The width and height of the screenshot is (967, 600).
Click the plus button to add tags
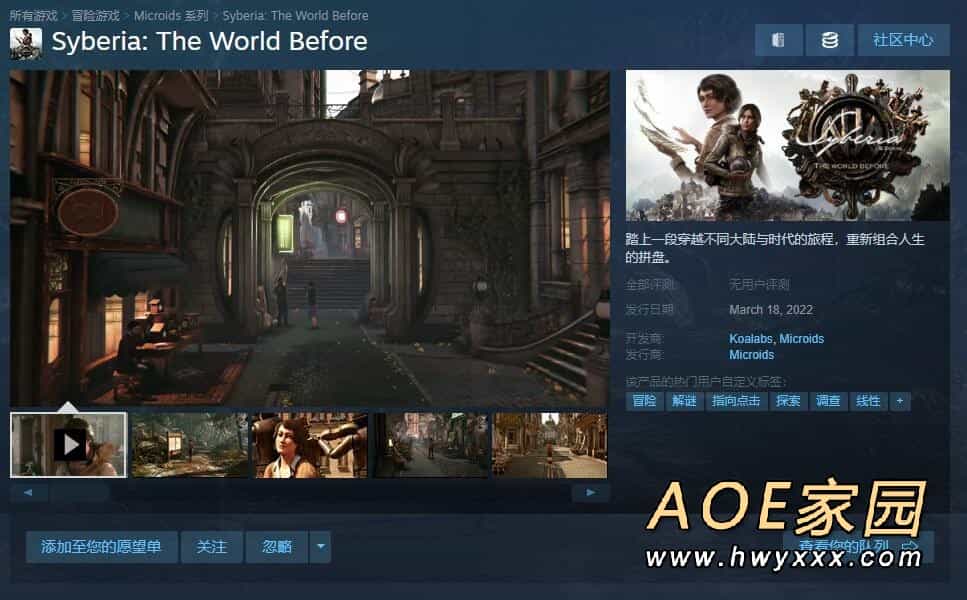coord(900,401)
